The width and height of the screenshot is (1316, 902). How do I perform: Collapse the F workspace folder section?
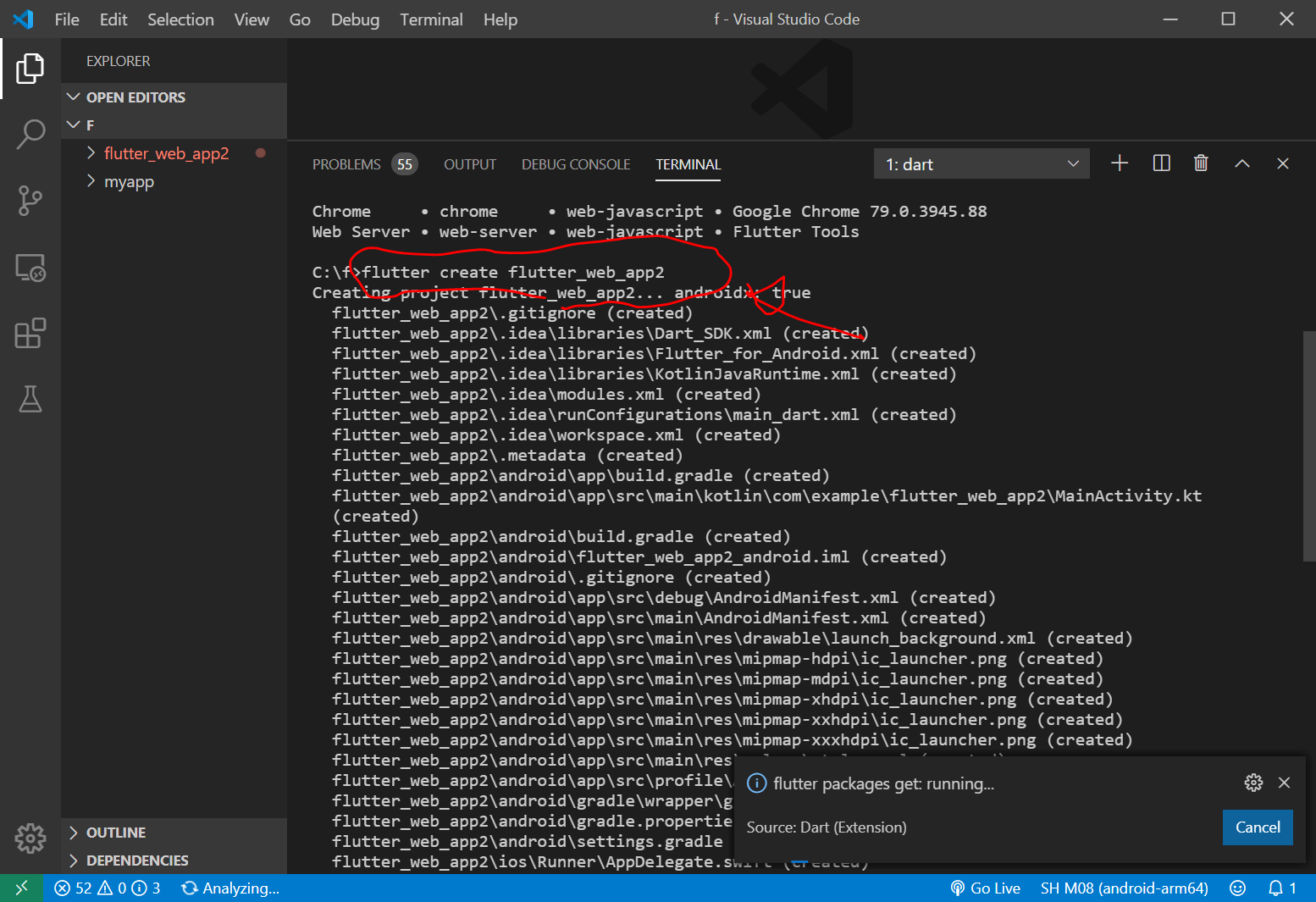coord(174,125)
